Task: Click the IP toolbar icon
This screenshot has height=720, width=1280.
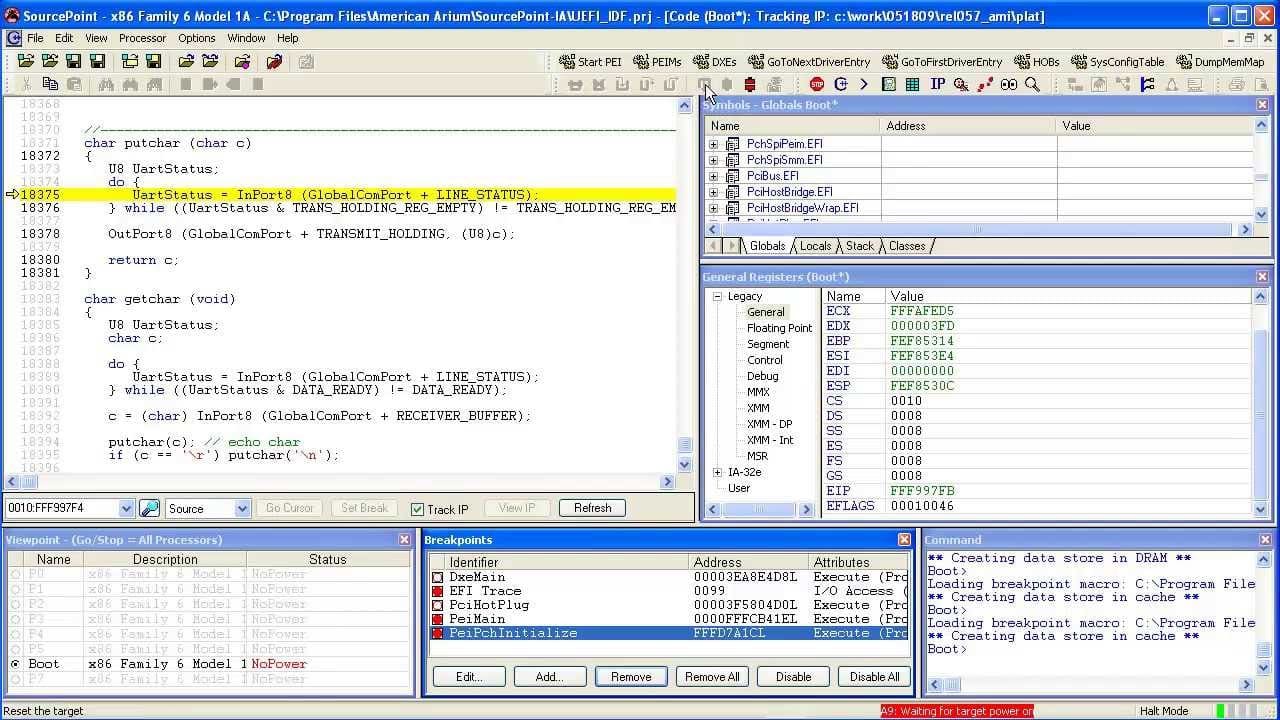Action: [x=937, y=85]
